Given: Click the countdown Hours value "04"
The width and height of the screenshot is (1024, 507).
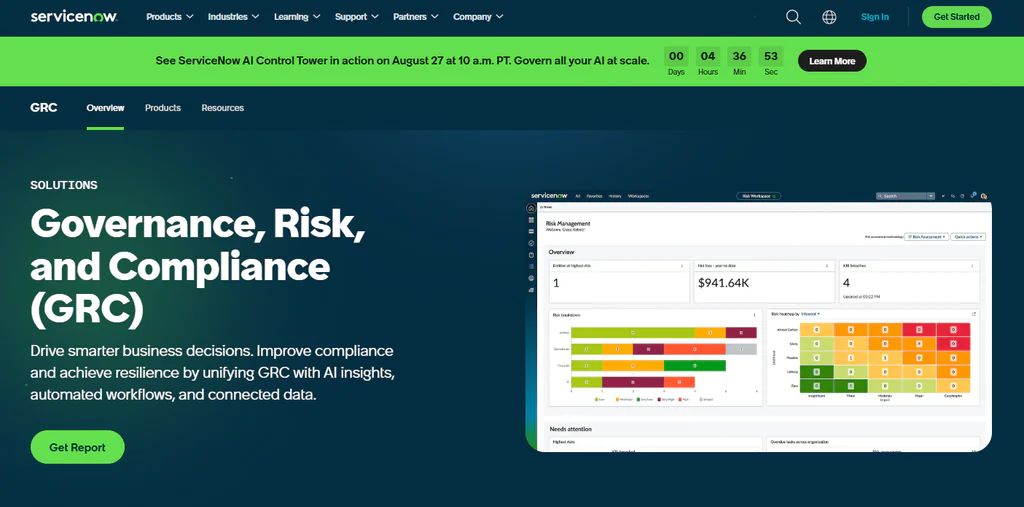Looking at the screenshot, I should 708,56.
